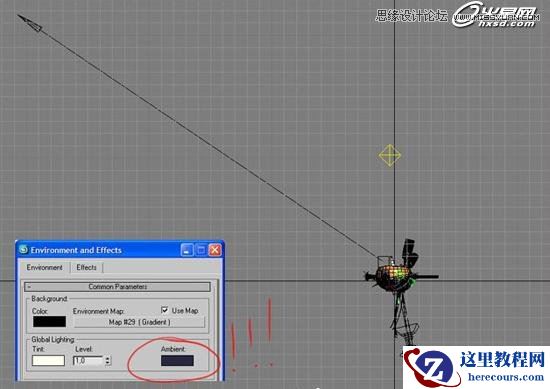Maximize the Environment and Effects window
Screen dimensions: 550x389
point(201,250)
